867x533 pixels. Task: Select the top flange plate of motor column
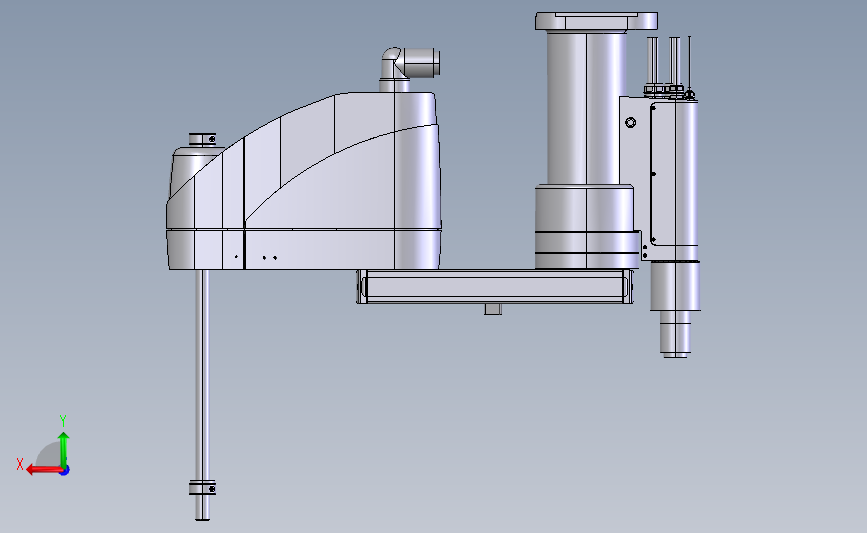[x=596, y=21]
